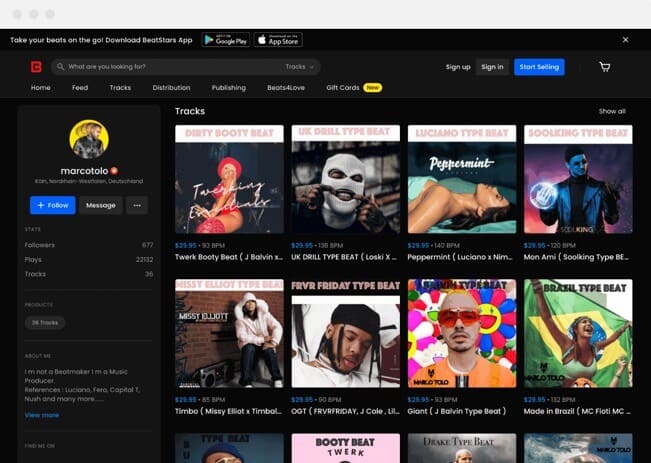Dismiss the app download banner
The height and width of the screenshot is (463, 651).
625,40
